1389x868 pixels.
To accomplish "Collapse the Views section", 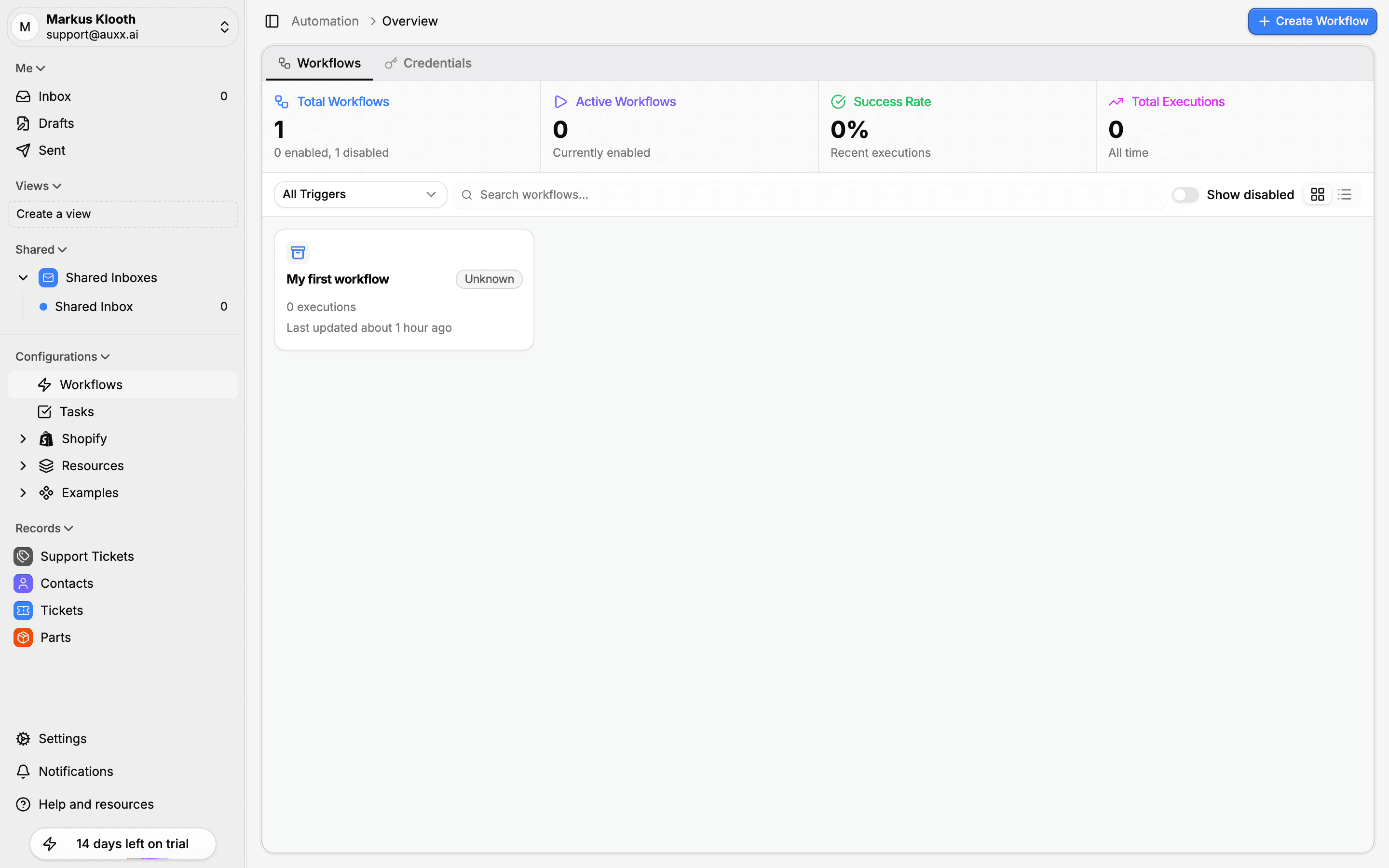I will pyautogui.click(x=38, y=186).
